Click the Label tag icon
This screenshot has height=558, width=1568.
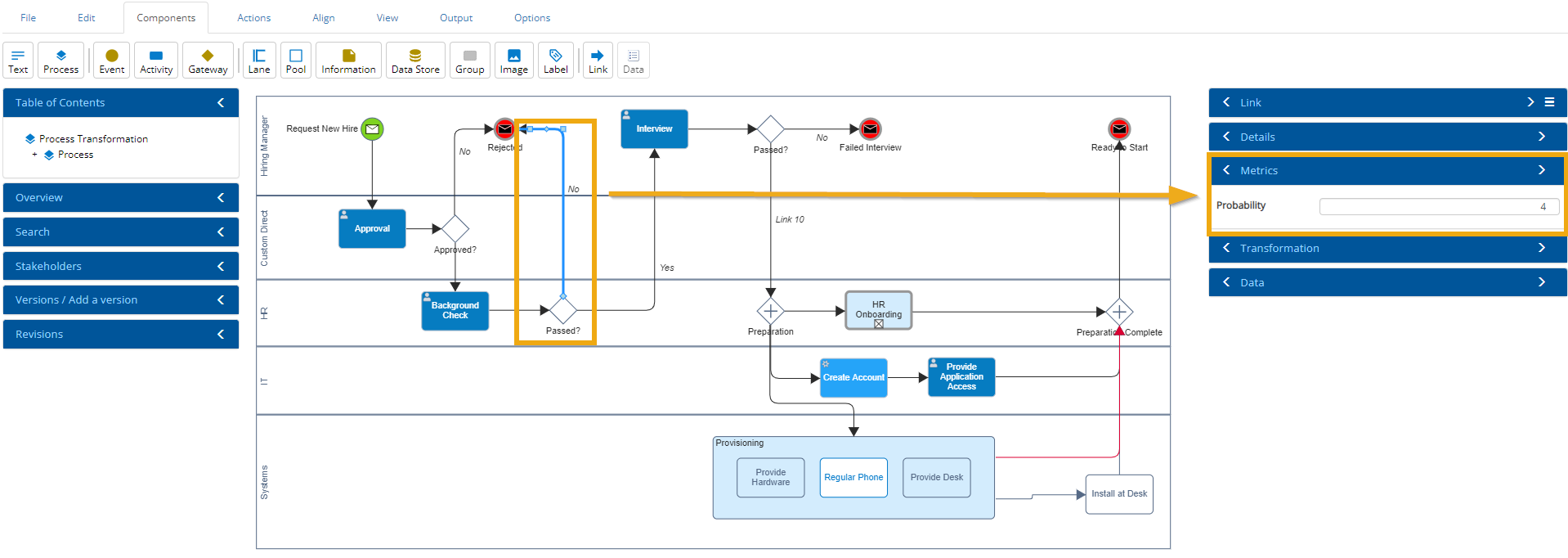(556, 61)
